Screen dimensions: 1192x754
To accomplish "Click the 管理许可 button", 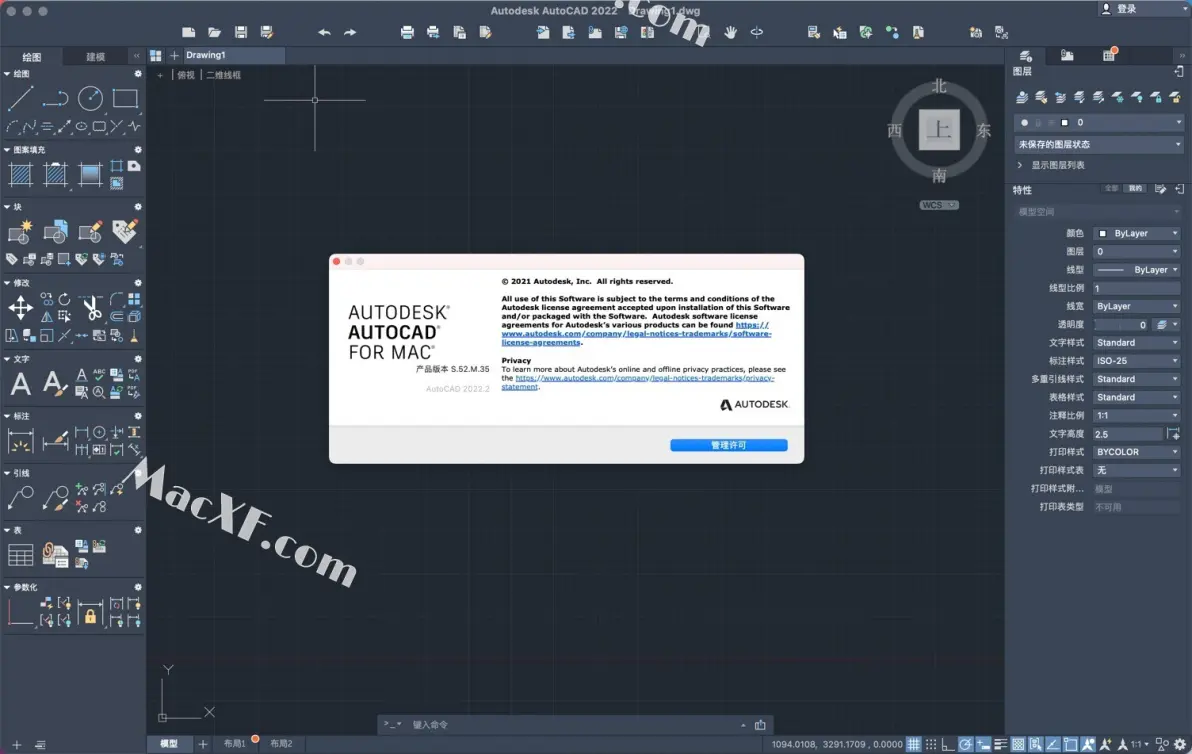I will (x=728, y=445).
